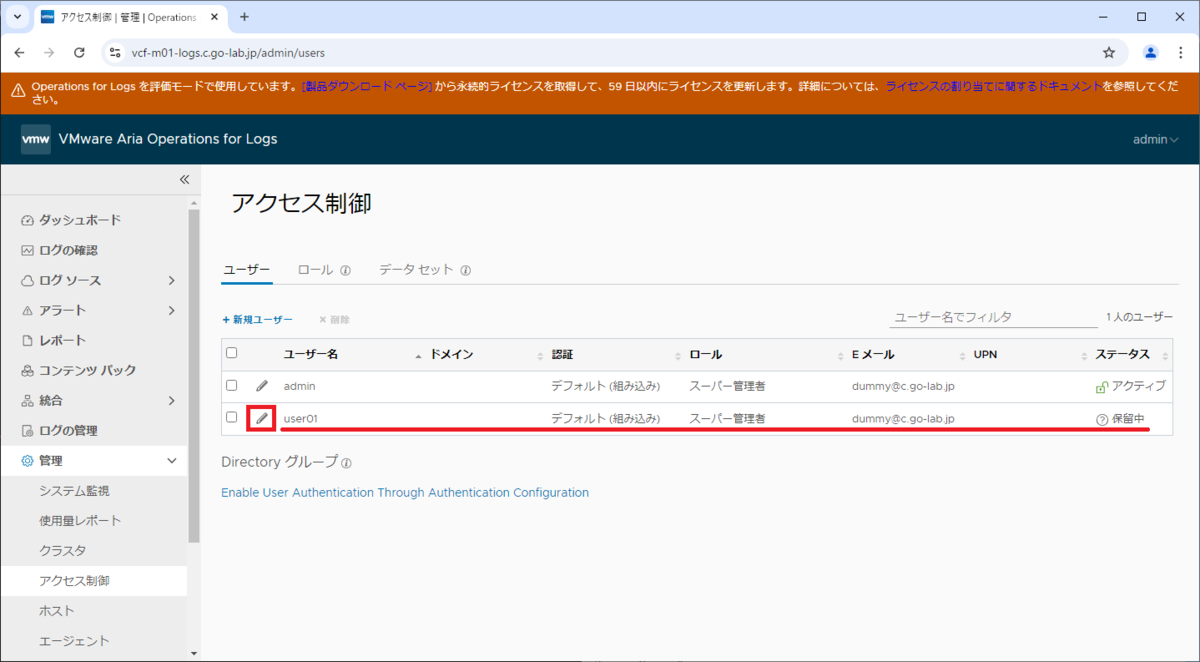The image size is (1200, 662).
Task: Open the Chrome tab search dropdown
Action: (x=17, y=17)
